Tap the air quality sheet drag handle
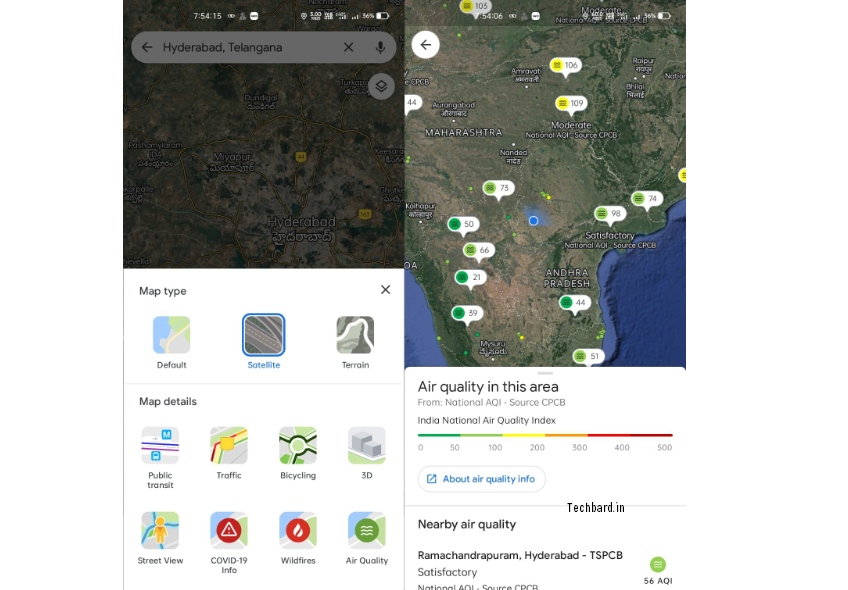The image size is (848, 590). (545, 373)
